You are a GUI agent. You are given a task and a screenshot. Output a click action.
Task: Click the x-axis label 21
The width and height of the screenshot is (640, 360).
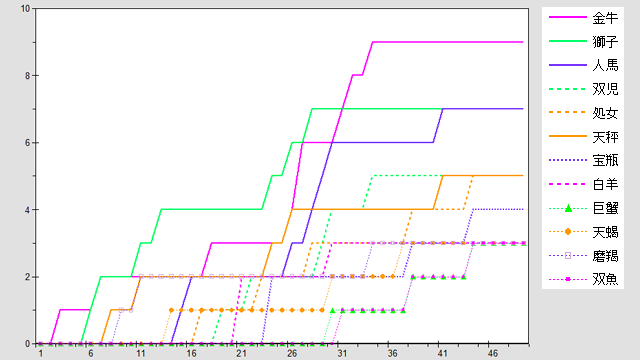pyautogui.click(x=241, y=353)
